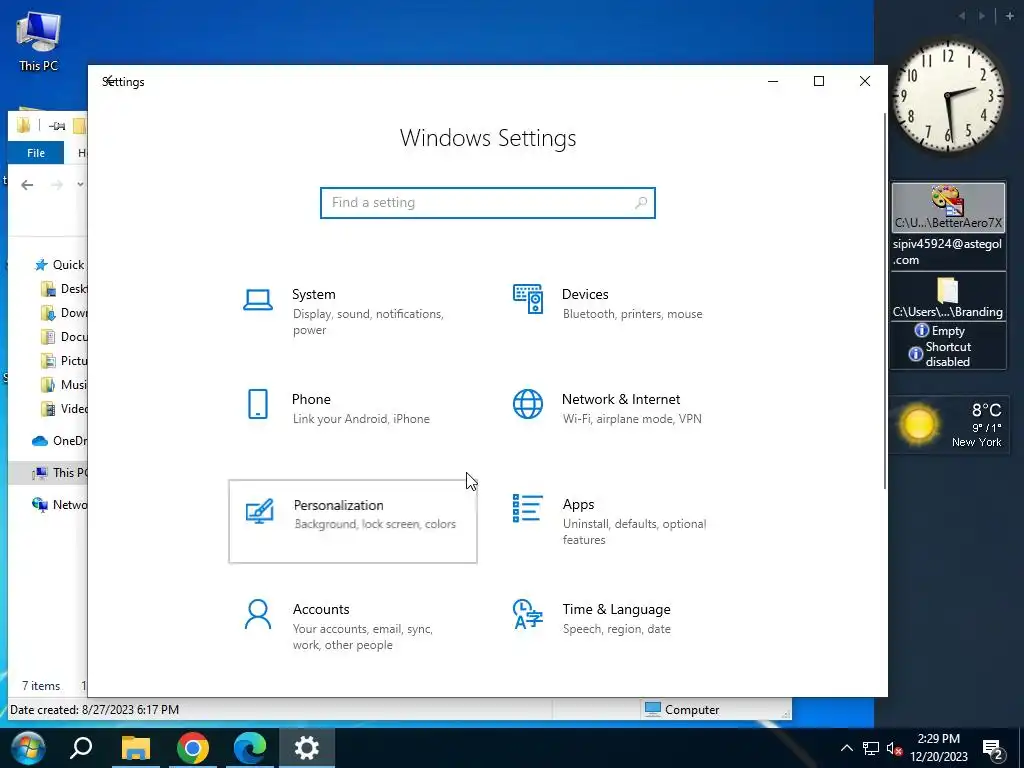This screenshot has width=1024, height=768.
Task: Select Videos folder in Explorer sidebar
Action: [x=63, y=409]
